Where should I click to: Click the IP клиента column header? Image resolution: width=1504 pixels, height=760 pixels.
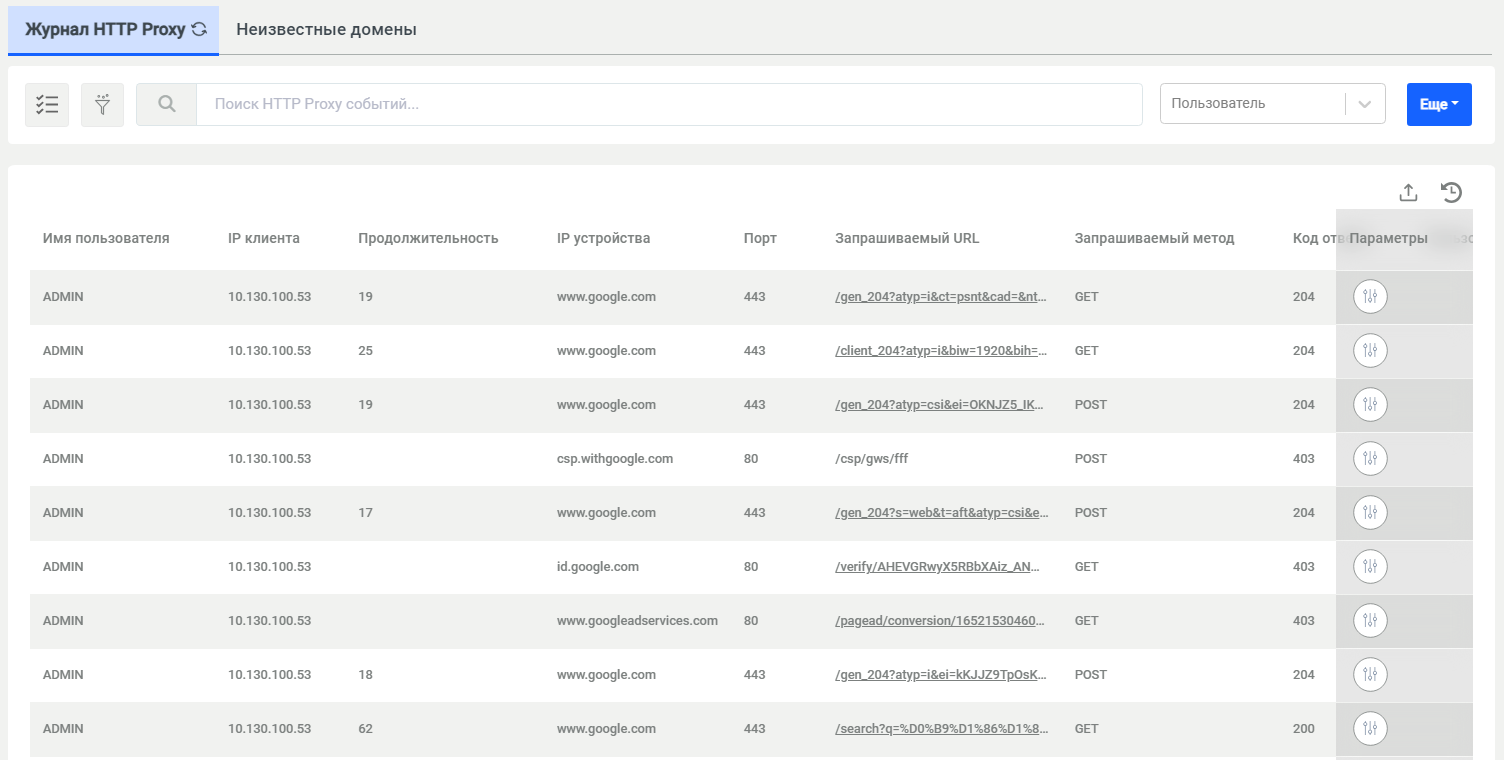(x=264, y=238)
